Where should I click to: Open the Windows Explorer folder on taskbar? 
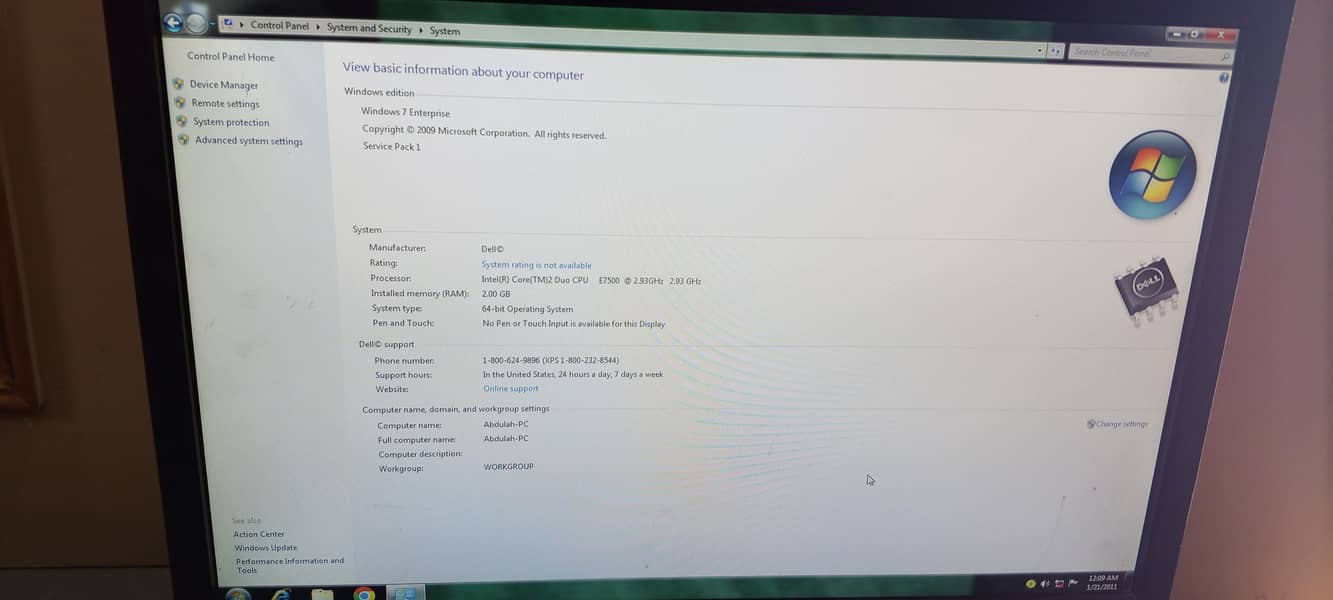(x=322, y=594)
